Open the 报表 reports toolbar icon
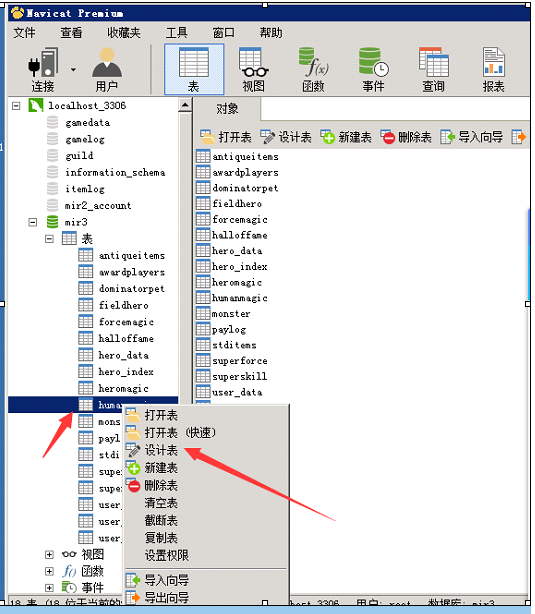Screen dimensions: 535x614 pyautogui.click(x=493, y=70)
